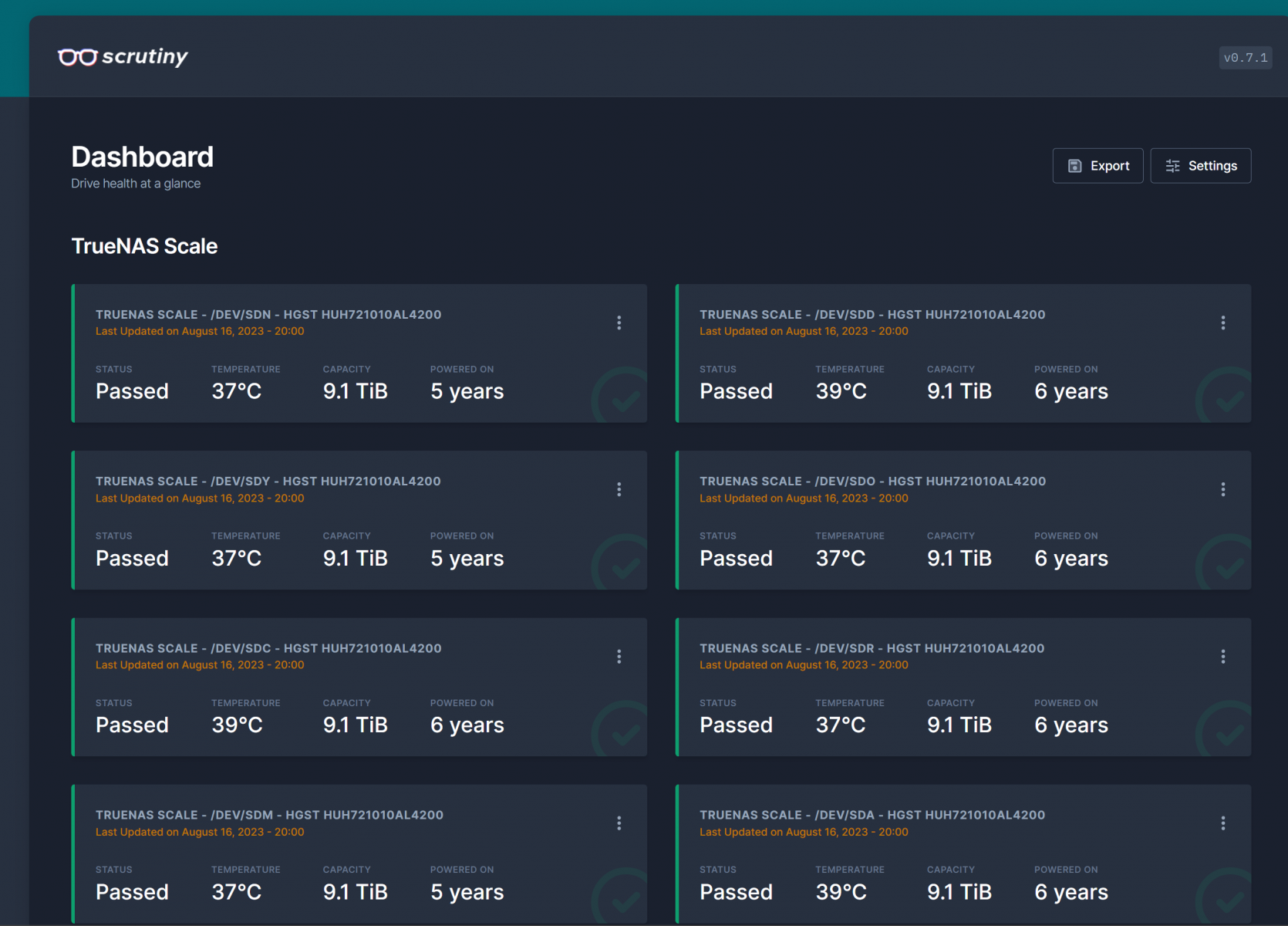The height and width of the screenshot is (926, 1288).
Task: Export the dashboard data
Action: 1097,166
